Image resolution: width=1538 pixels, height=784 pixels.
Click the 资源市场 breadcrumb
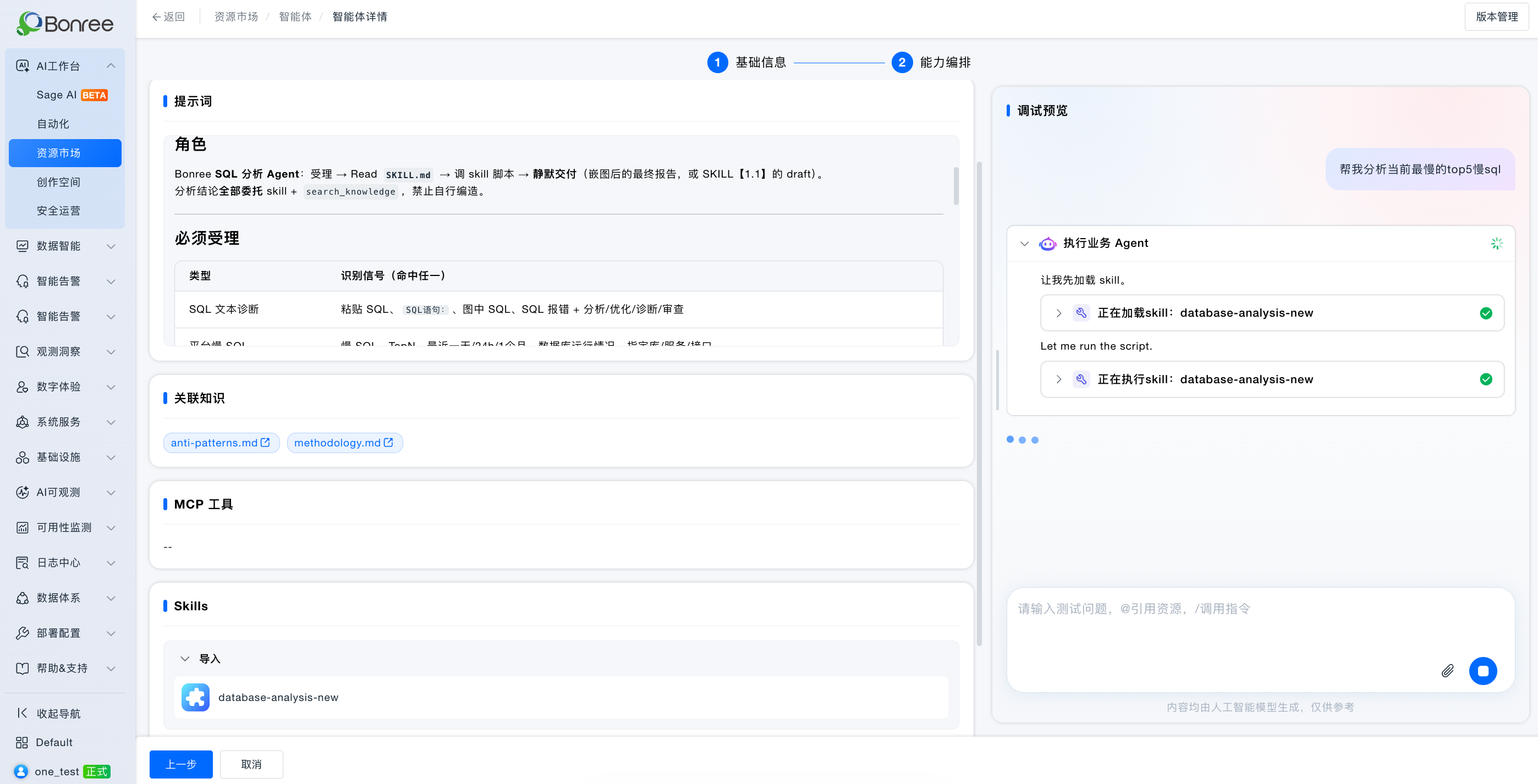pyautogui.click(x=236, y=16)
